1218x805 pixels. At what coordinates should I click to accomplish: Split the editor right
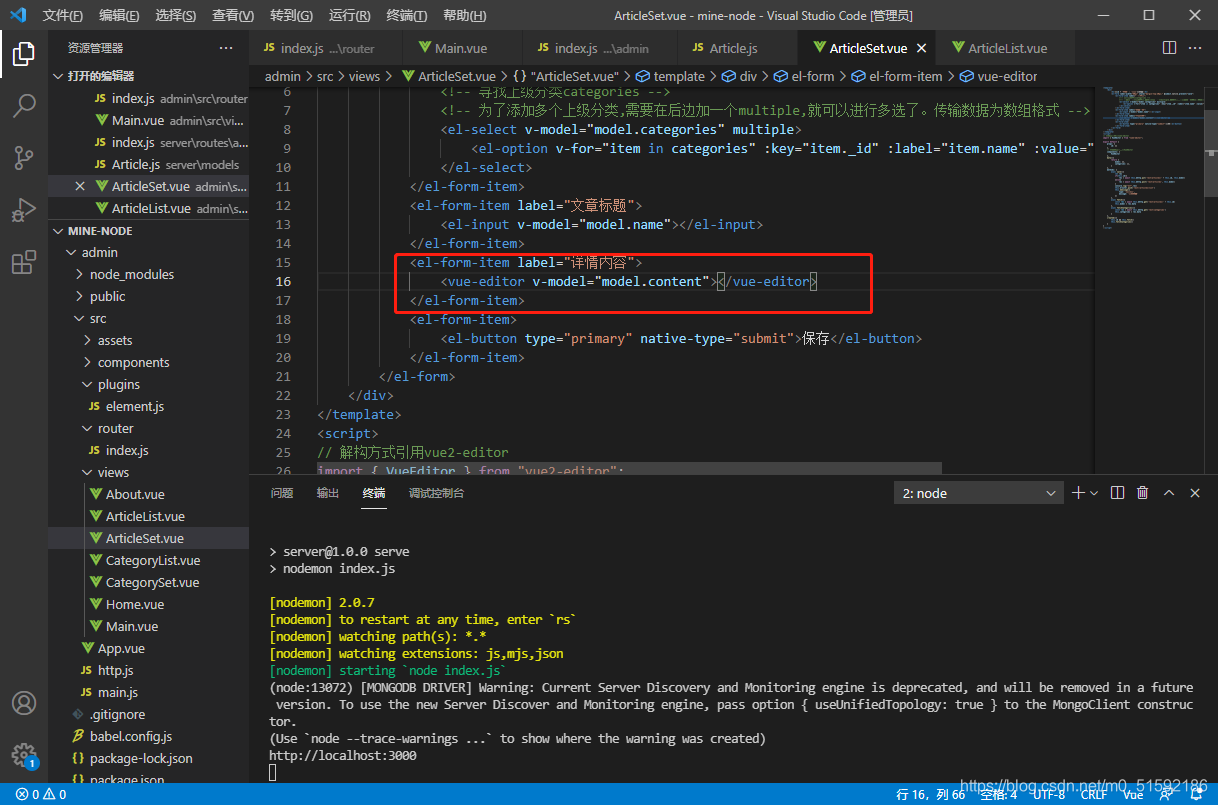[1169, 48]
